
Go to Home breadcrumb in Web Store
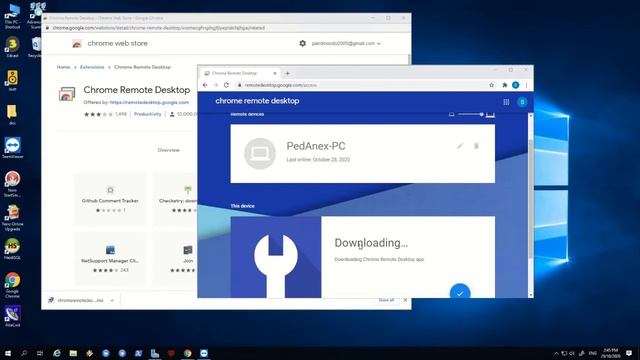pos(63,67)
